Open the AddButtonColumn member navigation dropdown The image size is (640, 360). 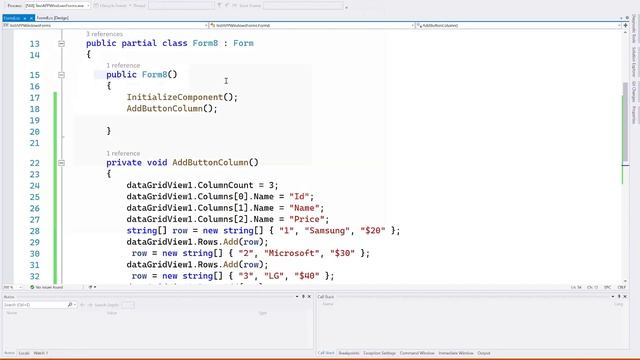518,25
